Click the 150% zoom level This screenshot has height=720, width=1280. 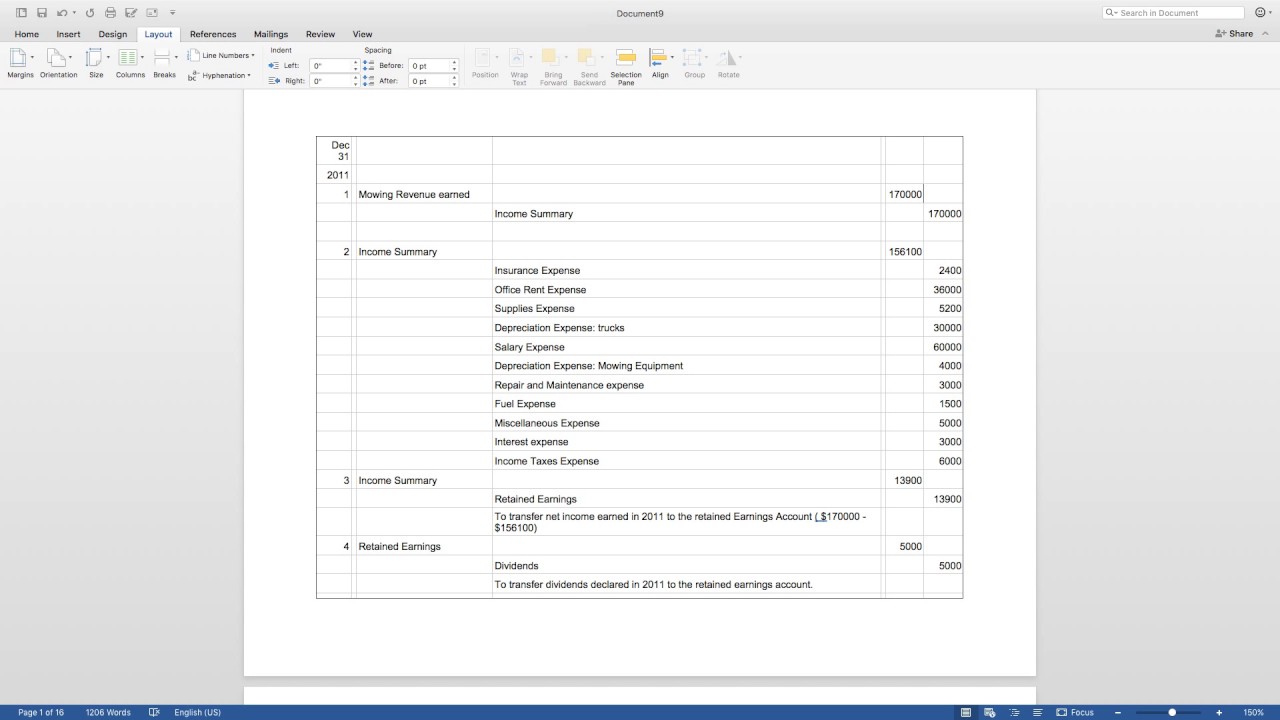[x=1253, y=712]
